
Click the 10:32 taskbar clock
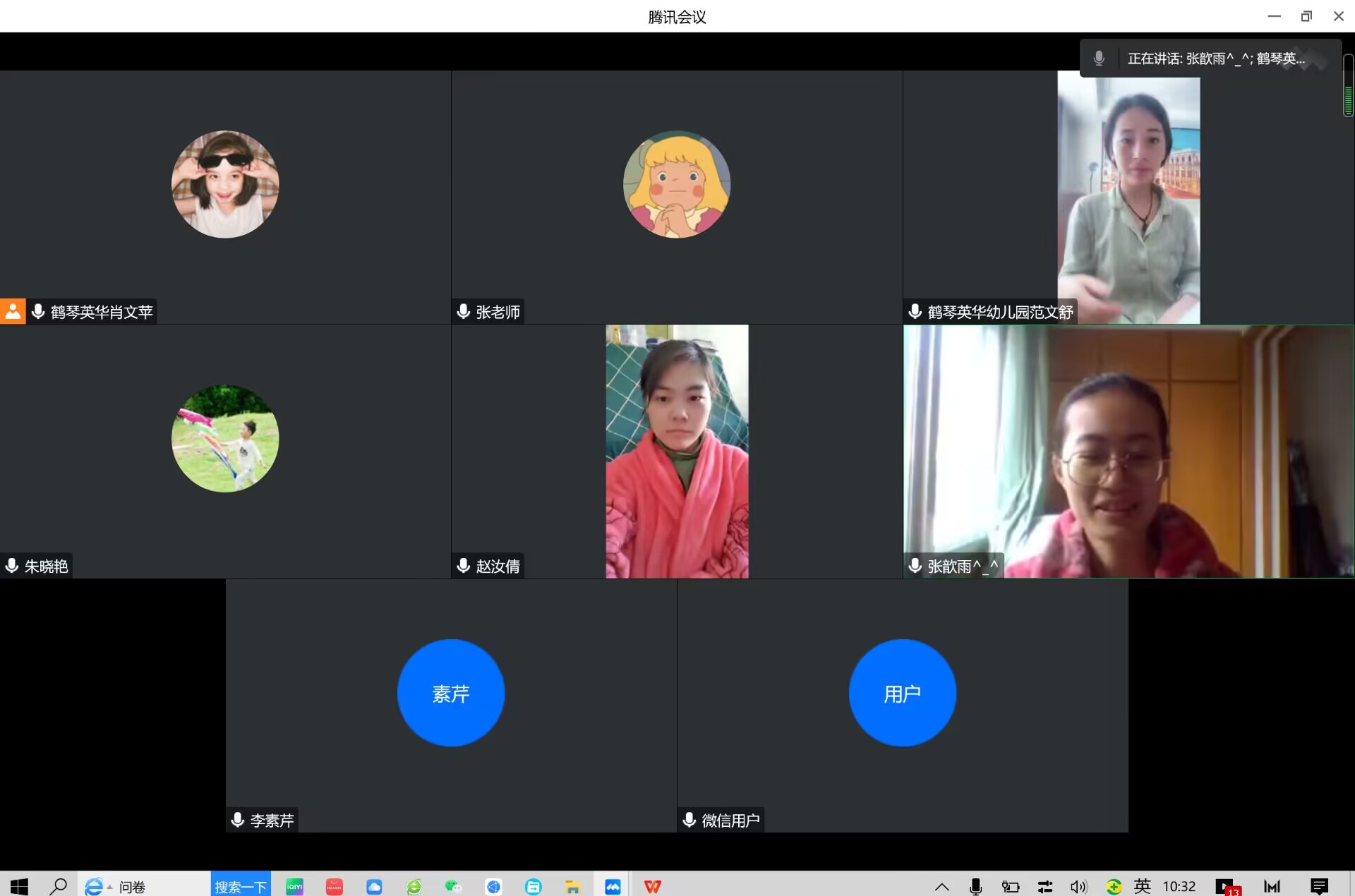pyautogui.click(x=1179, y=886)
